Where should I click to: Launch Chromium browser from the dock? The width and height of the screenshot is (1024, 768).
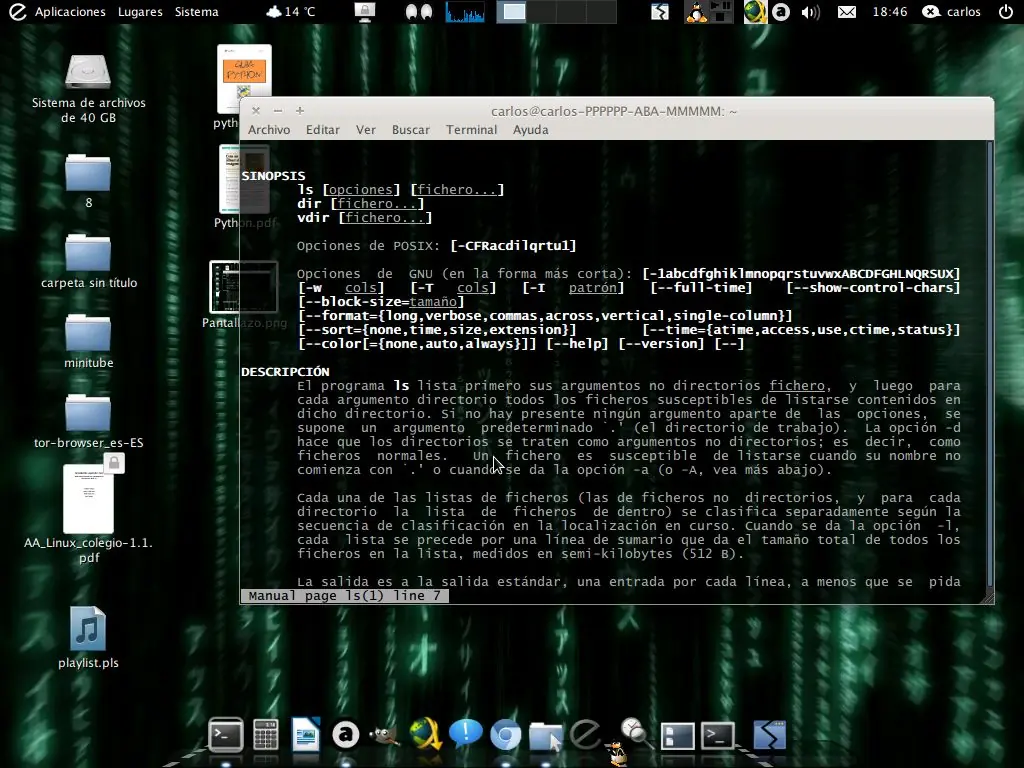505,735
